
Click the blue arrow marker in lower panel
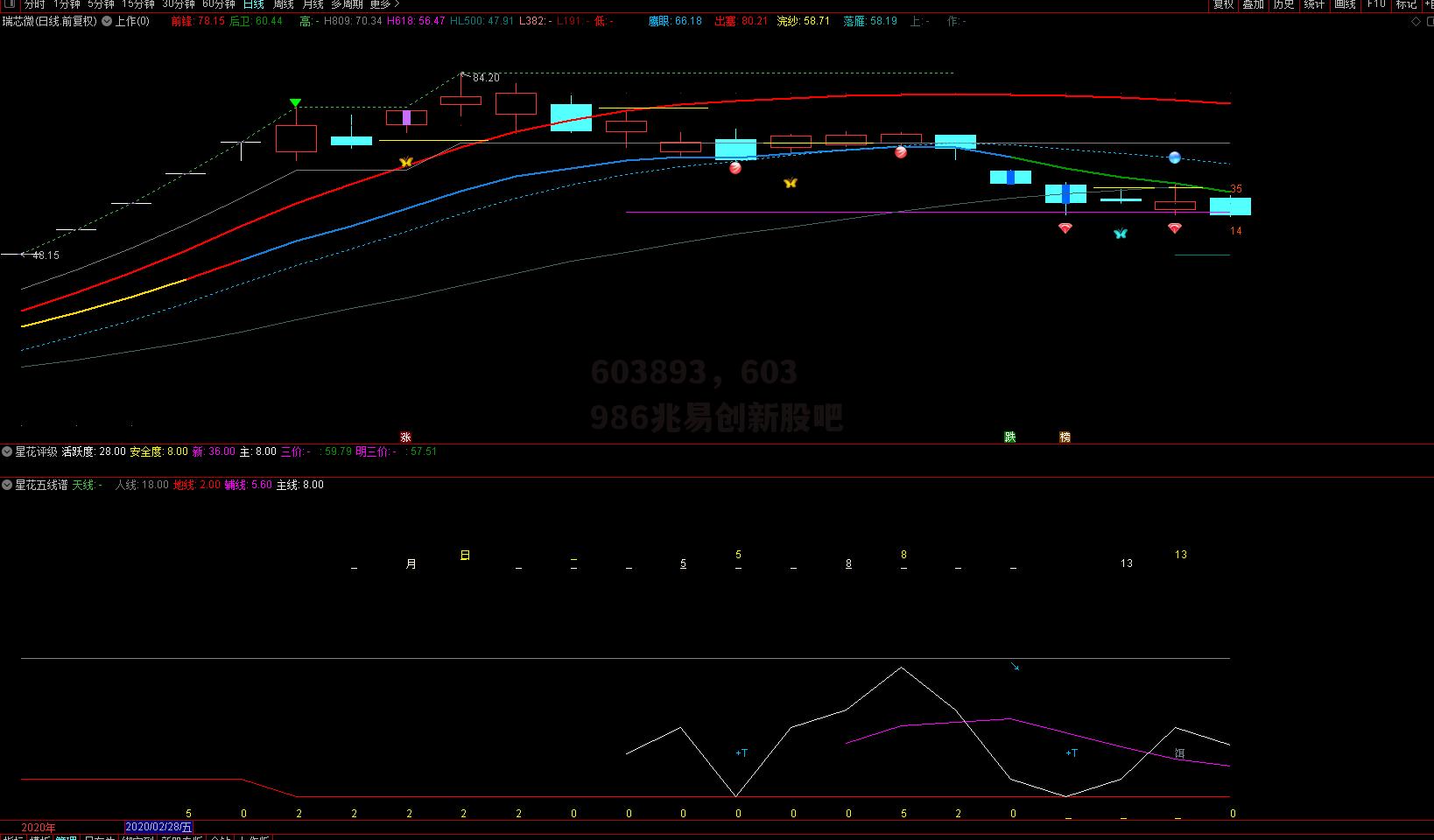pyautogui.click(x=1016, y=667)
